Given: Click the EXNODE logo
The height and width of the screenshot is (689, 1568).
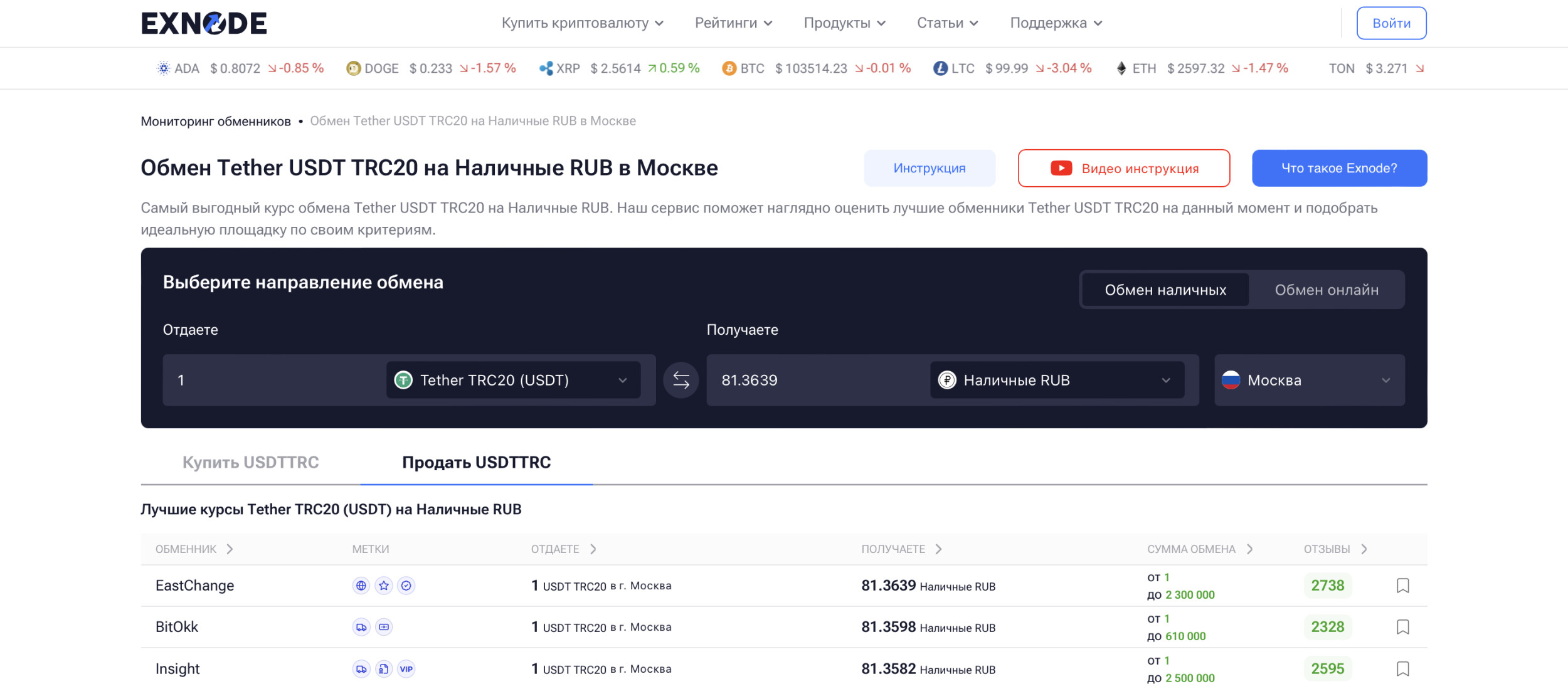Looking at the screenshot, I should pyautogui.click(x=204, y=23).
